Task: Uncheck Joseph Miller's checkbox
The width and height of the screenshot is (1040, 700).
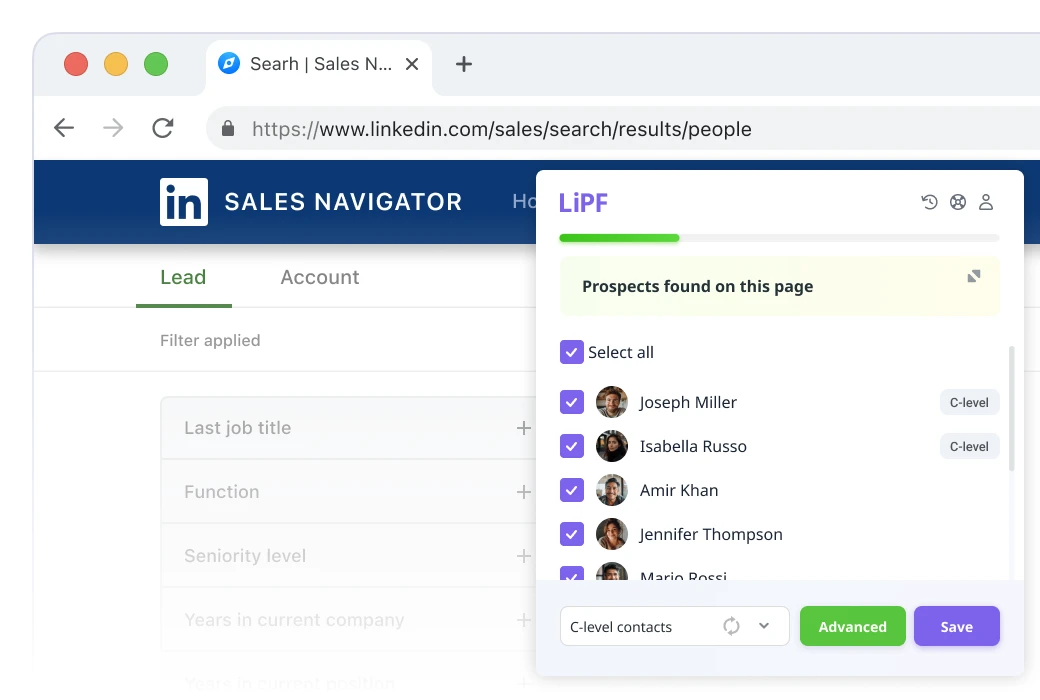Action: (572, 402)
